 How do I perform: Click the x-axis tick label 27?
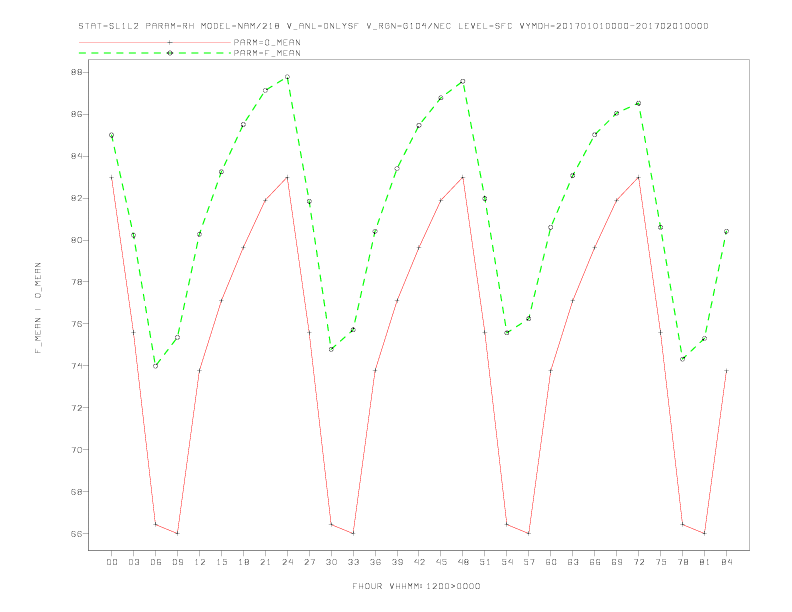[309, 562]
